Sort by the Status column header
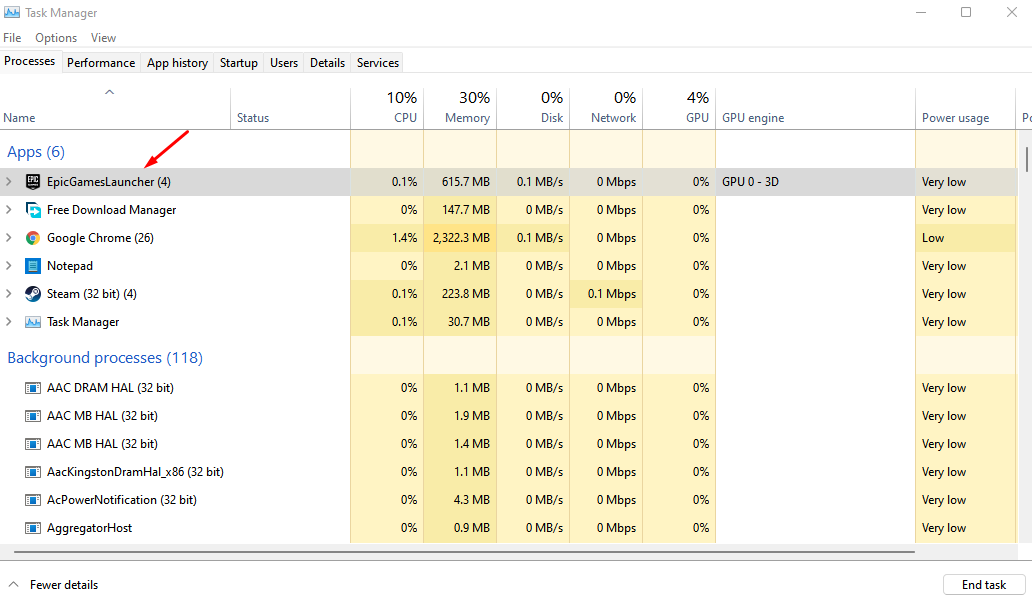 [x=290, y=109]
